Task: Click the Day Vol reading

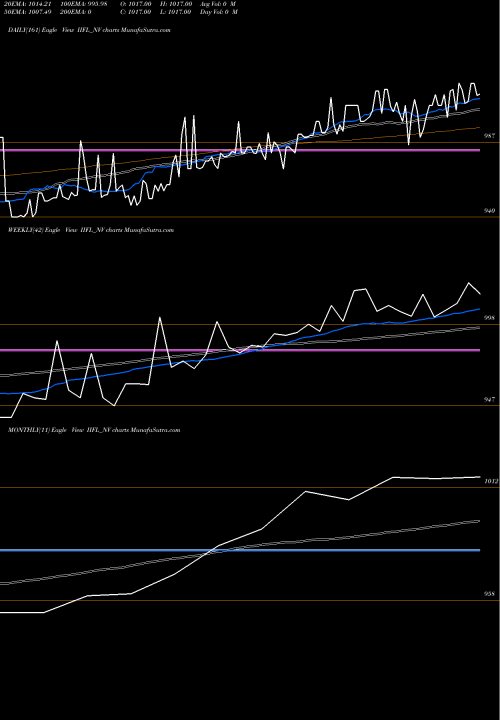Action: tap(219, 12)
